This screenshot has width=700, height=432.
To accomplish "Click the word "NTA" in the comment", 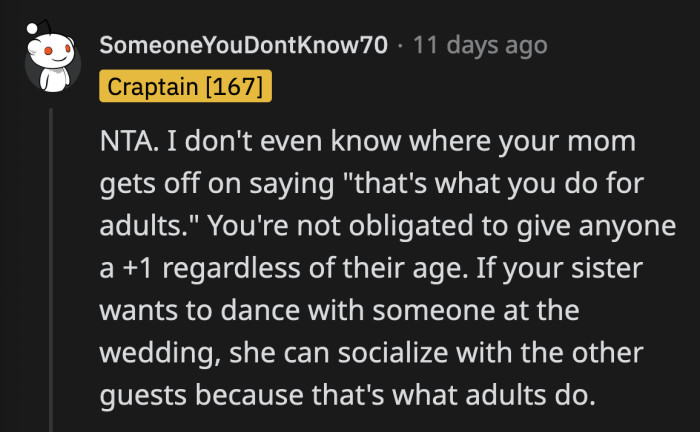I will 124,139.
